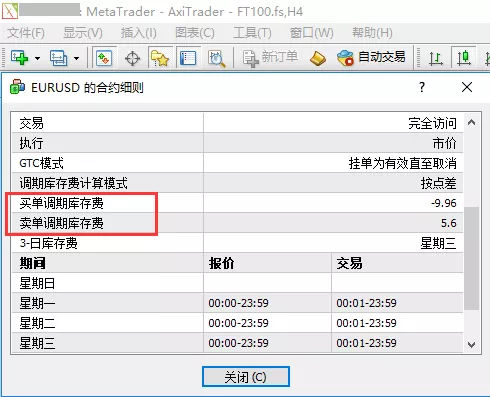Image resolution: width=490 pixels, height=397 pixels.
Task: Toggle the Navigator folder-star icon
Action: click(160, 58)
